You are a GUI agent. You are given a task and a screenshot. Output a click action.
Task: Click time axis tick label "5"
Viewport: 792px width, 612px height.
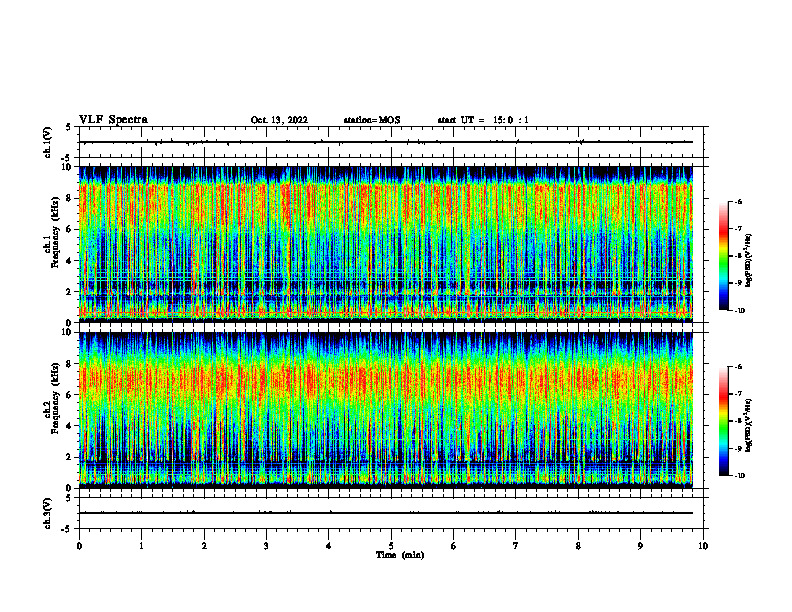(x=391, y=546)
